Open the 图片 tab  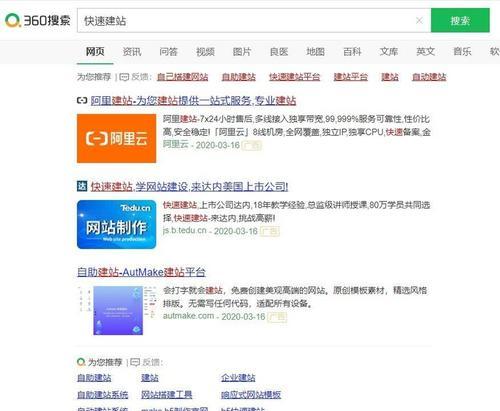click(242, 52)
